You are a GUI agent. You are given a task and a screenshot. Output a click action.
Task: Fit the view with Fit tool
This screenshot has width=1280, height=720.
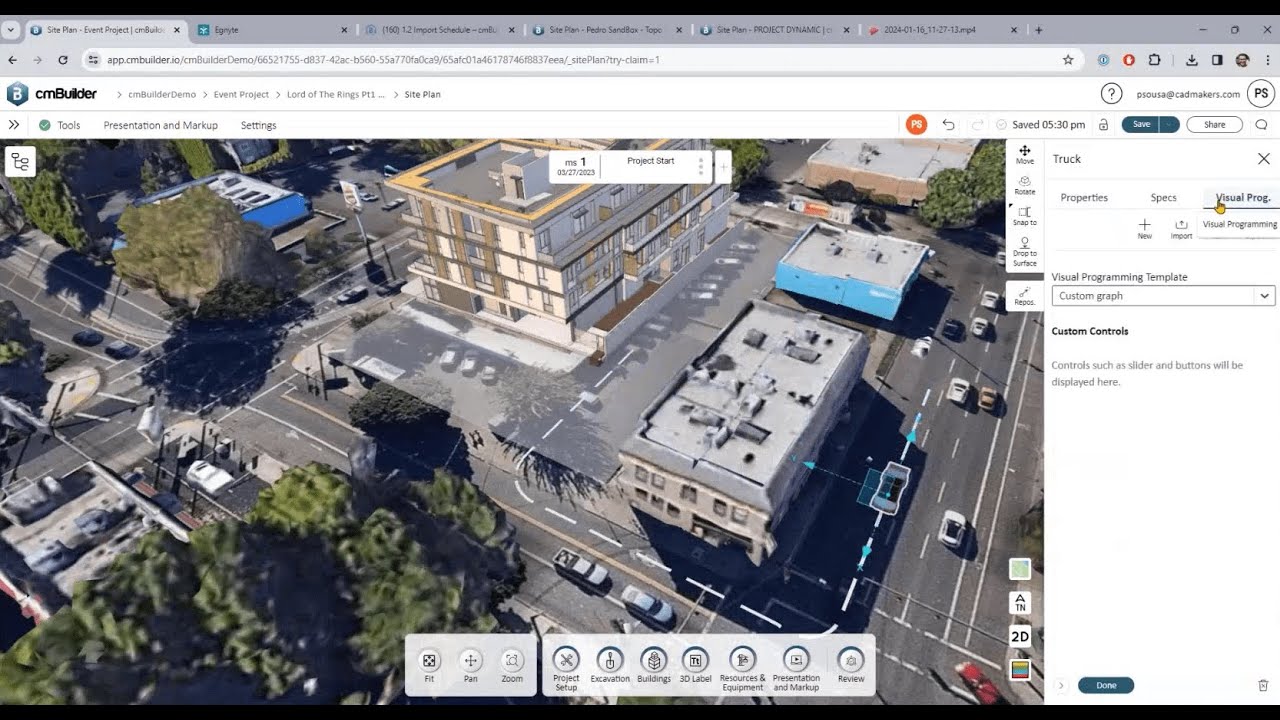(x=429, y=666)
